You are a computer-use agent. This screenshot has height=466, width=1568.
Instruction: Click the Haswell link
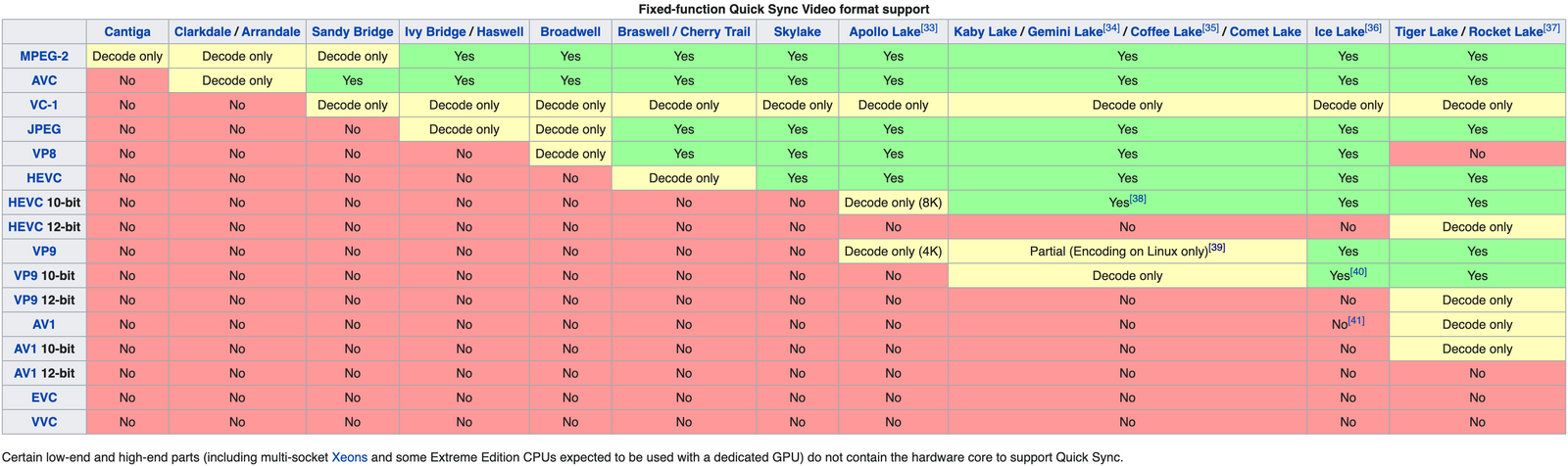(x=500, y=32)
